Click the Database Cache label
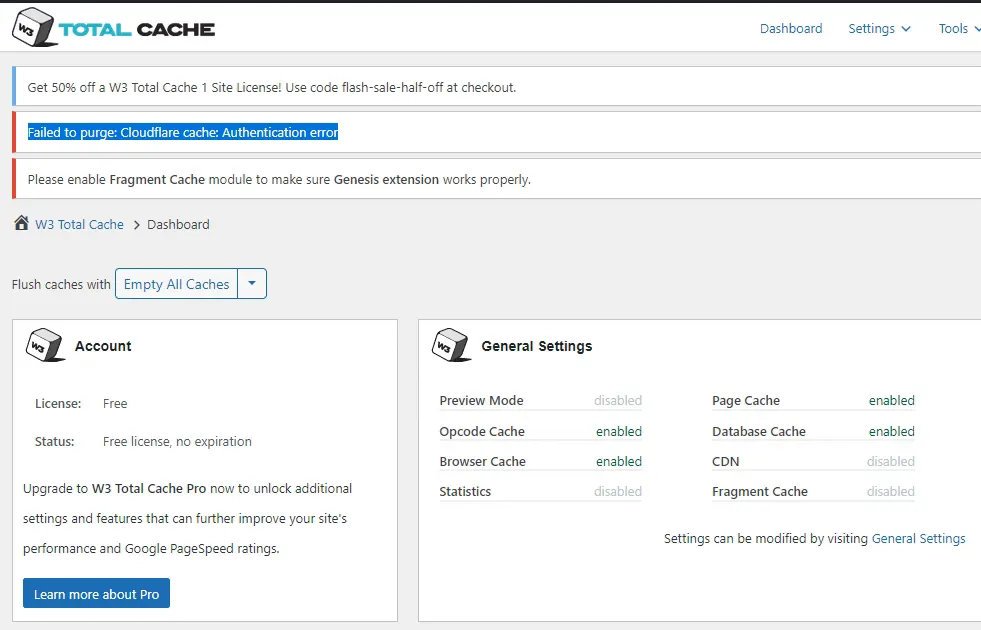The image size is (981, 630). point(759,432)
